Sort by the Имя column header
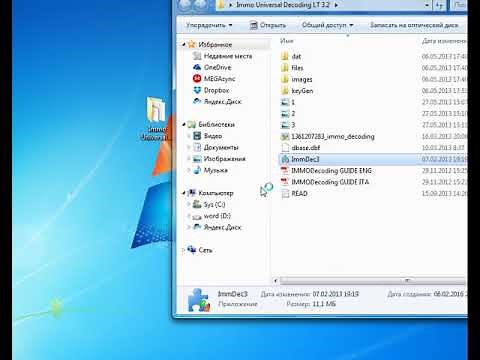 pos(287,41)
